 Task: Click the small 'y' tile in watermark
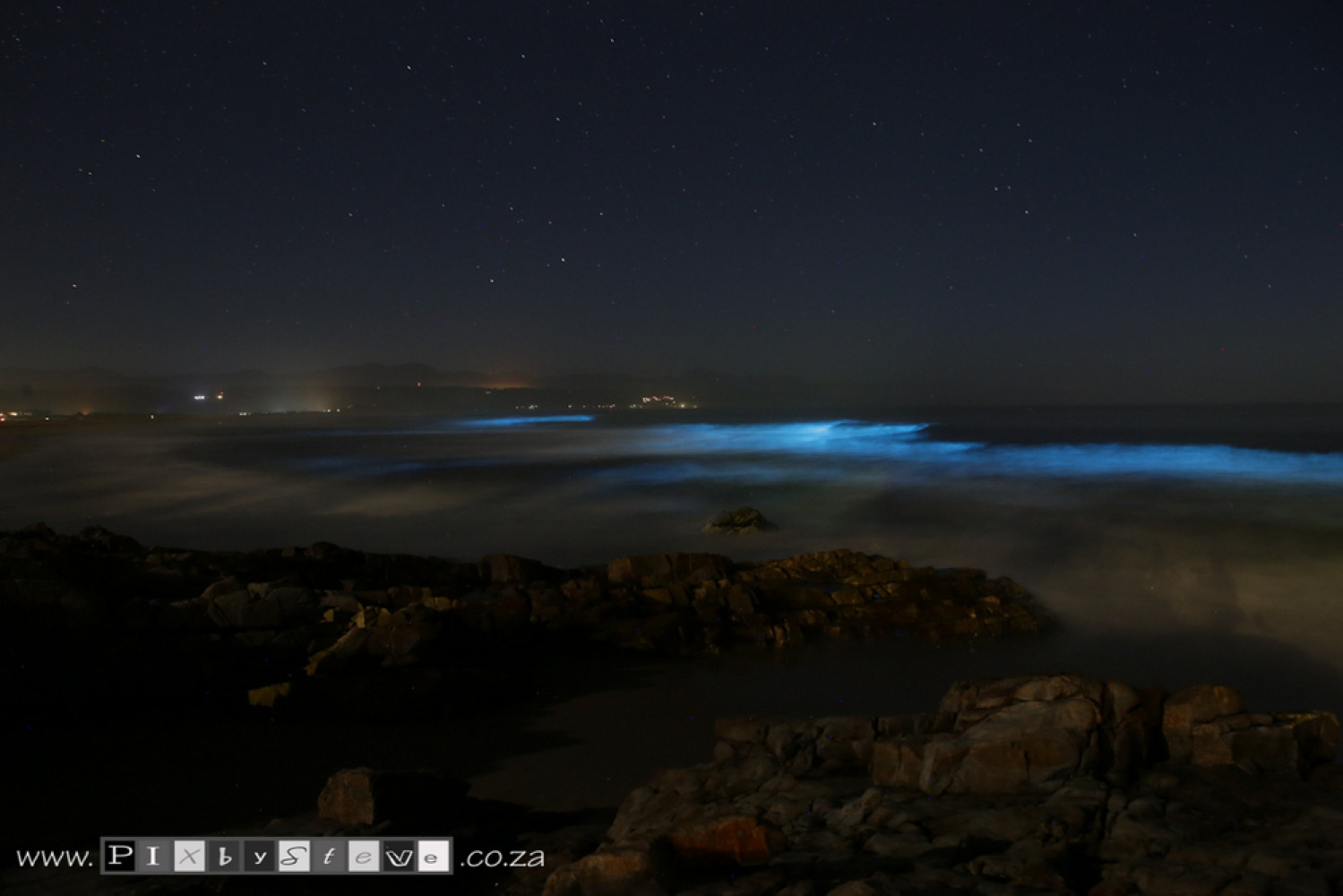coord(260,857)
